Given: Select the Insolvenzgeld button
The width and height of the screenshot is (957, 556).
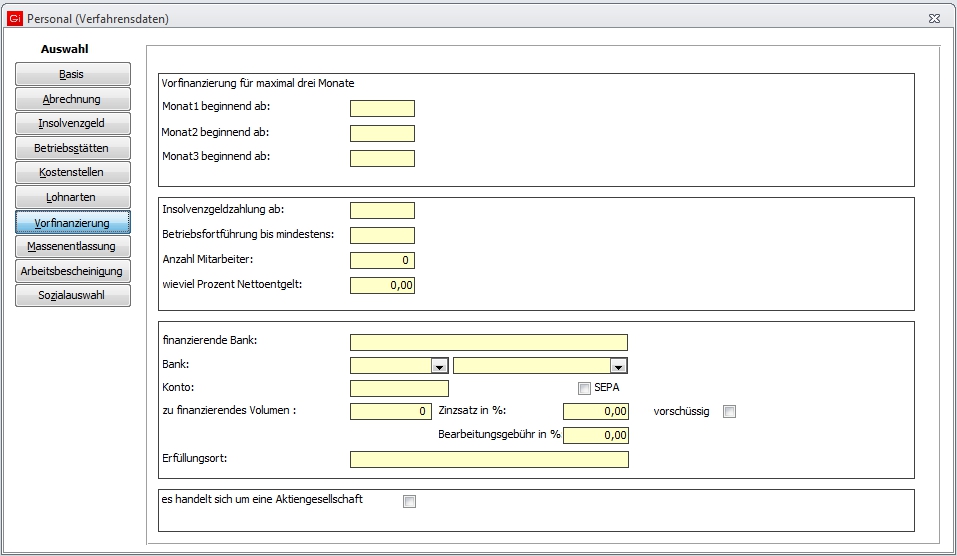Looking at the screenshot, I should tap(72, 124).
